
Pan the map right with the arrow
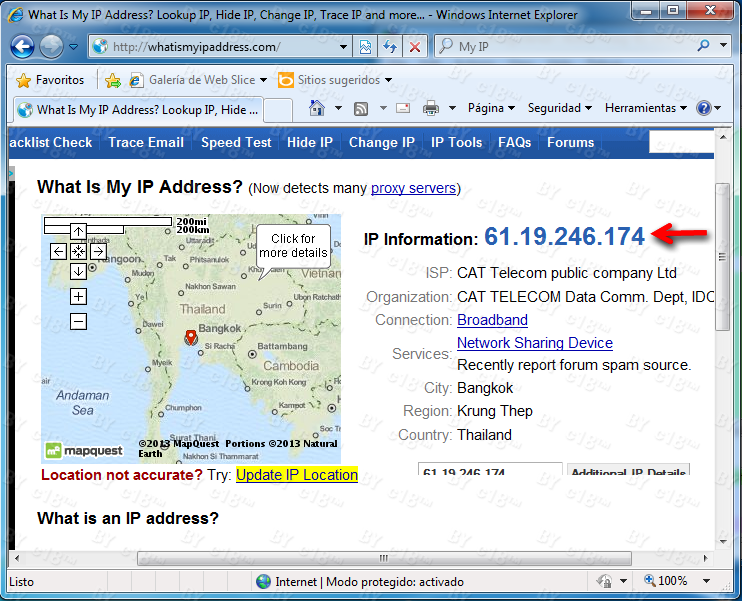pyautogui.click(x=98, y=251)
